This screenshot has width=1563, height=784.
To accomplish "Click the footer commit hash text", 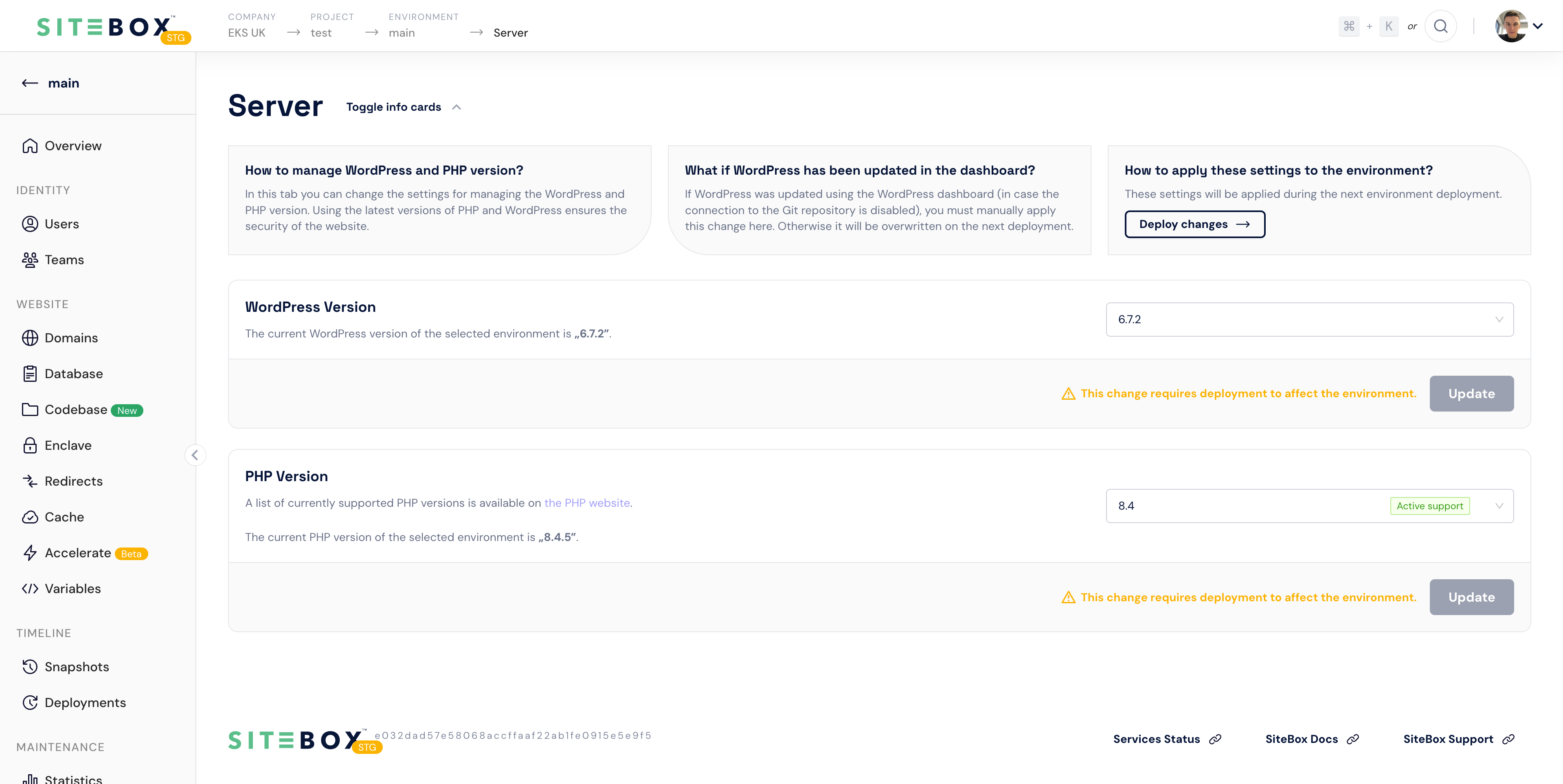I will tap(513, 736).
